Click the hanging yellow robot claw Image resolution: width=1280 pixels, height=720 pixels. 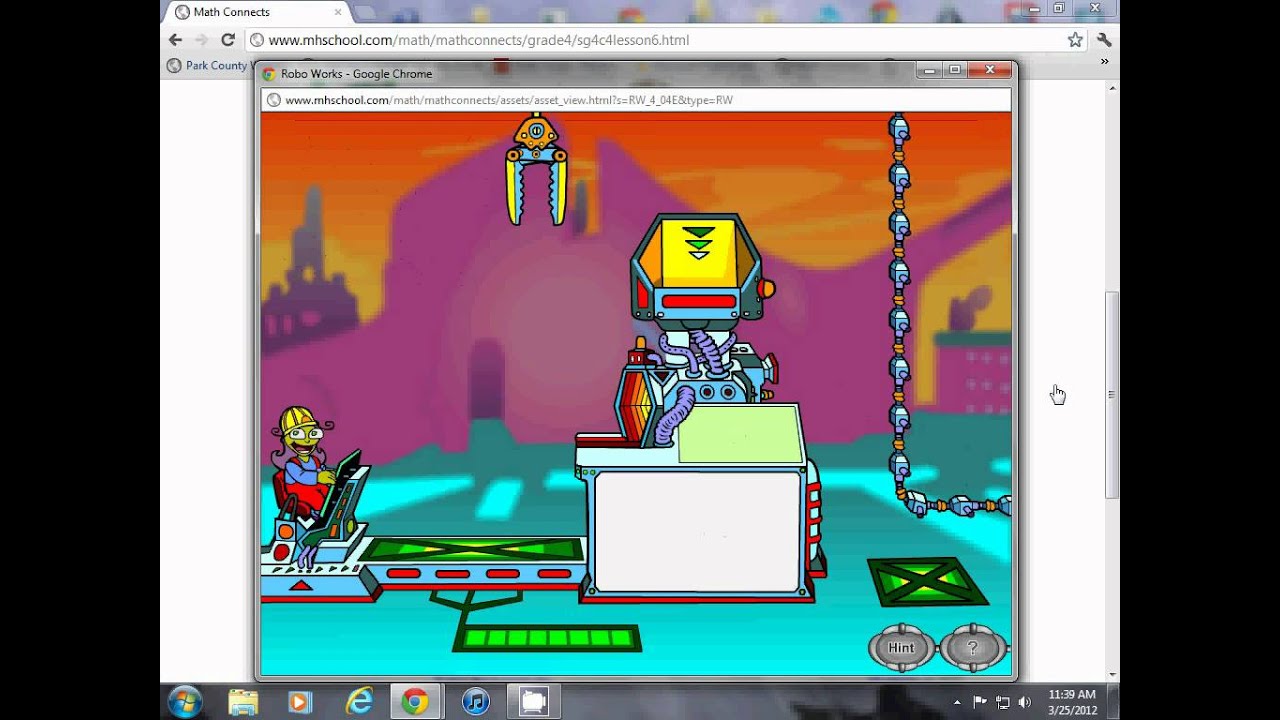[537, 170]
